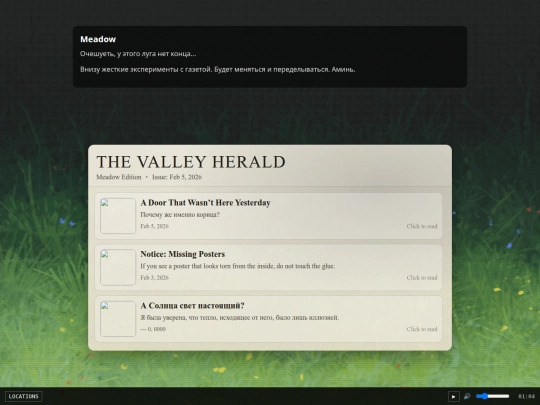Click the 01:04 time display

pyautogui.click(x=527, y=396)
